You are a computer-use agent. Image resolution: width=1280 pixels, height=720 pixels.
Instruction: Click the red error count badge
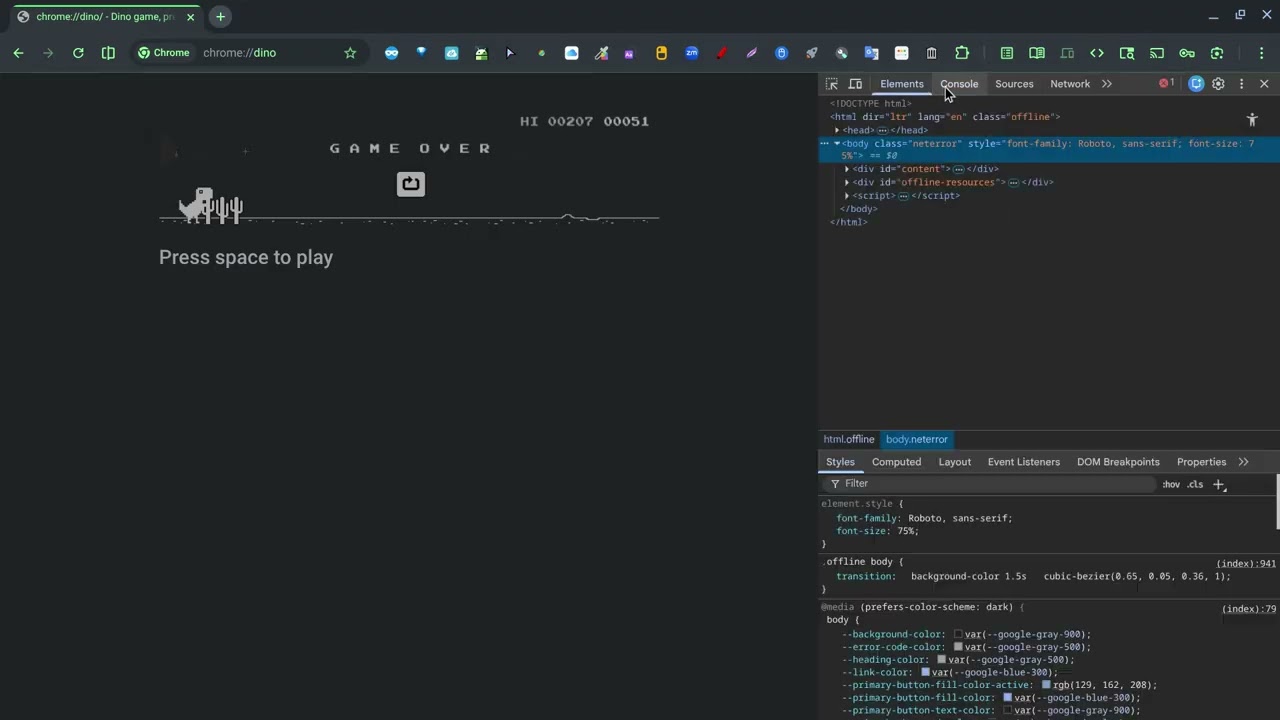pos(1166,84)
